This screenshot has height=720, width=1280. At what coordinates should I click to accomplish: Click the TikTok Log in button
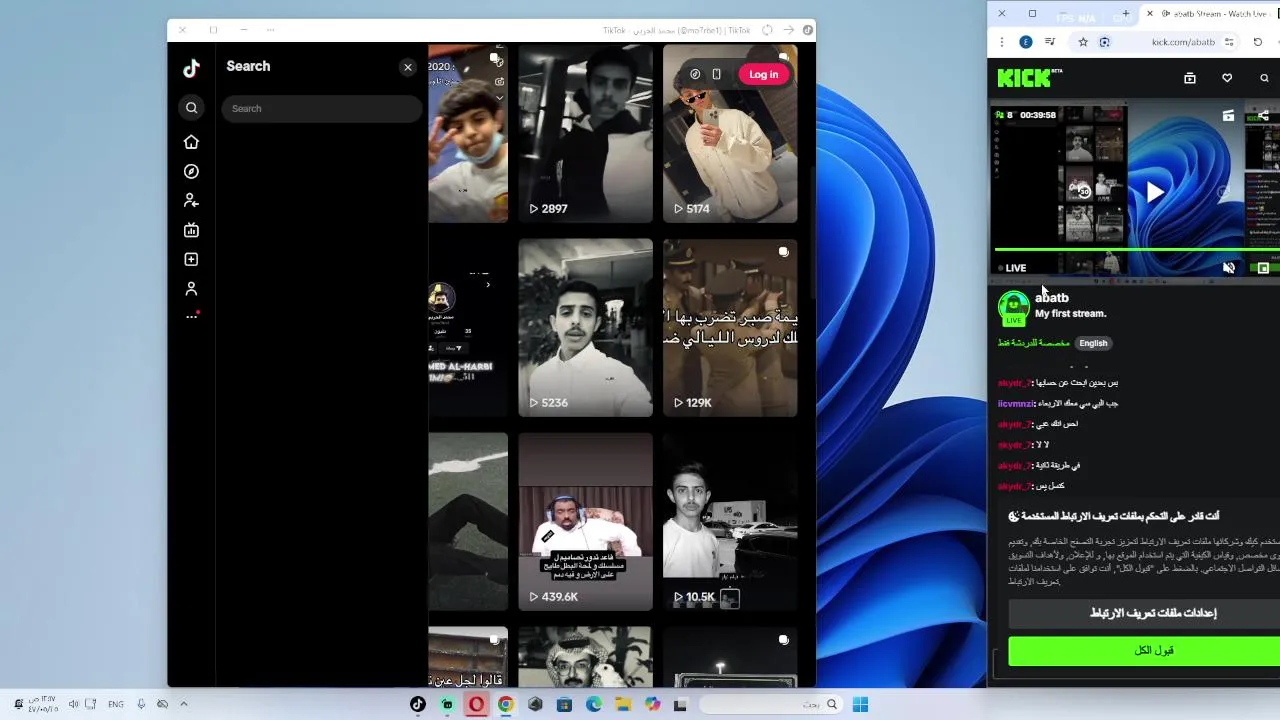click(763, 74)
